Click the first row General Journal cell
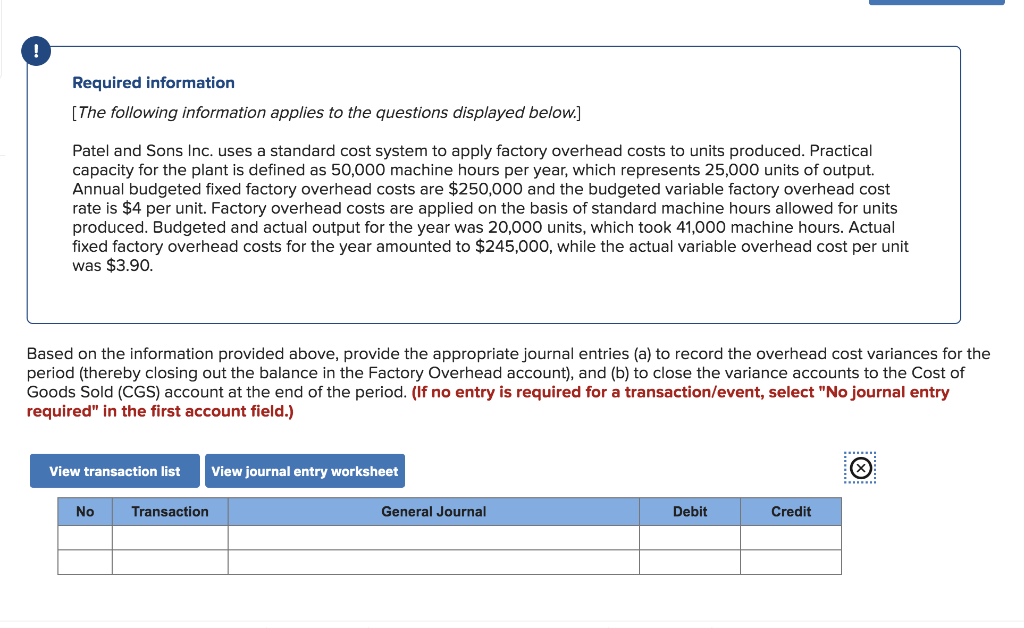 [x=433, y=537]
